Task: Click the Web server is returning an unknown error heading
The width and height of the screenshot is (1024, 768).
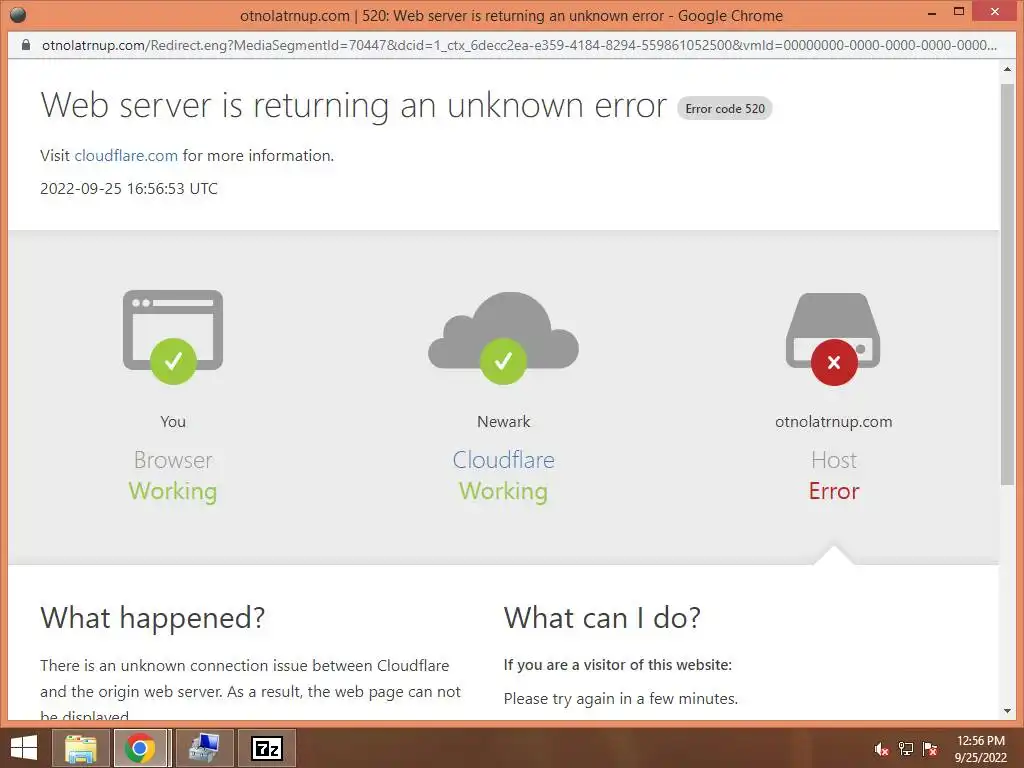Action: click(x=353, y=104)
